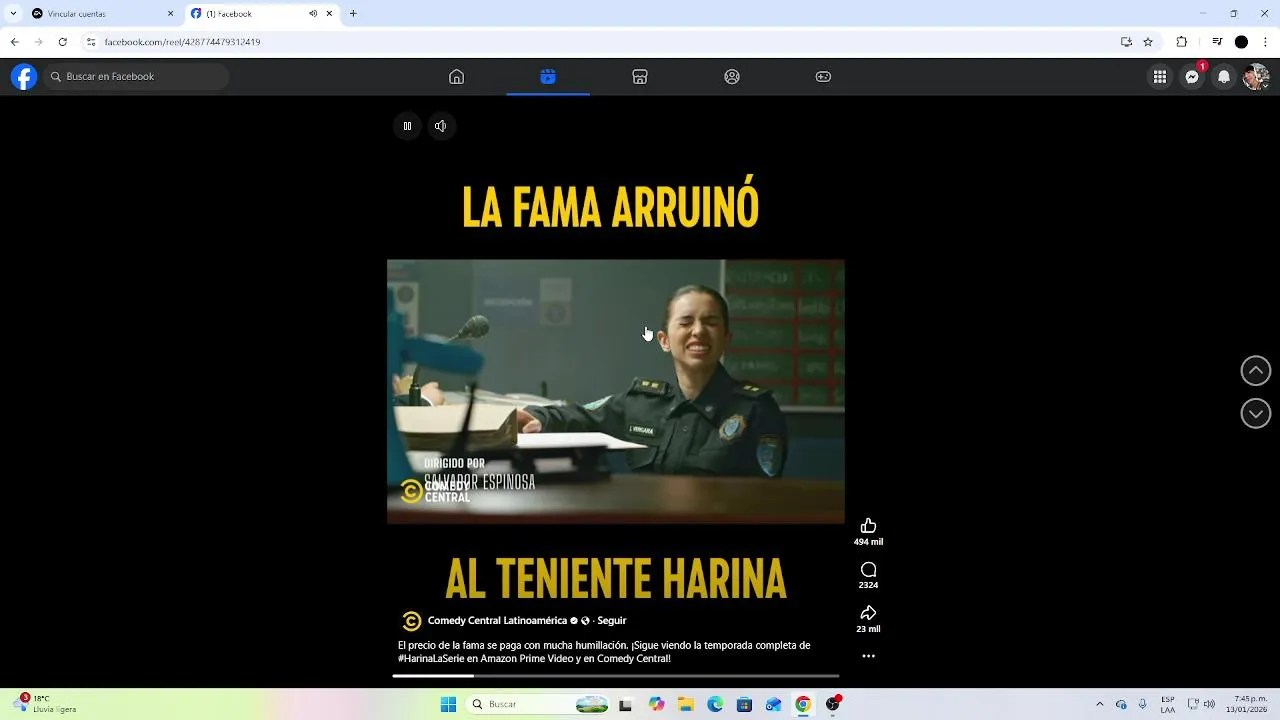Open the Reels video tab icon
Image resolution: width=1280 pixels, height=720 pixels.
click(x=548, y=77)
